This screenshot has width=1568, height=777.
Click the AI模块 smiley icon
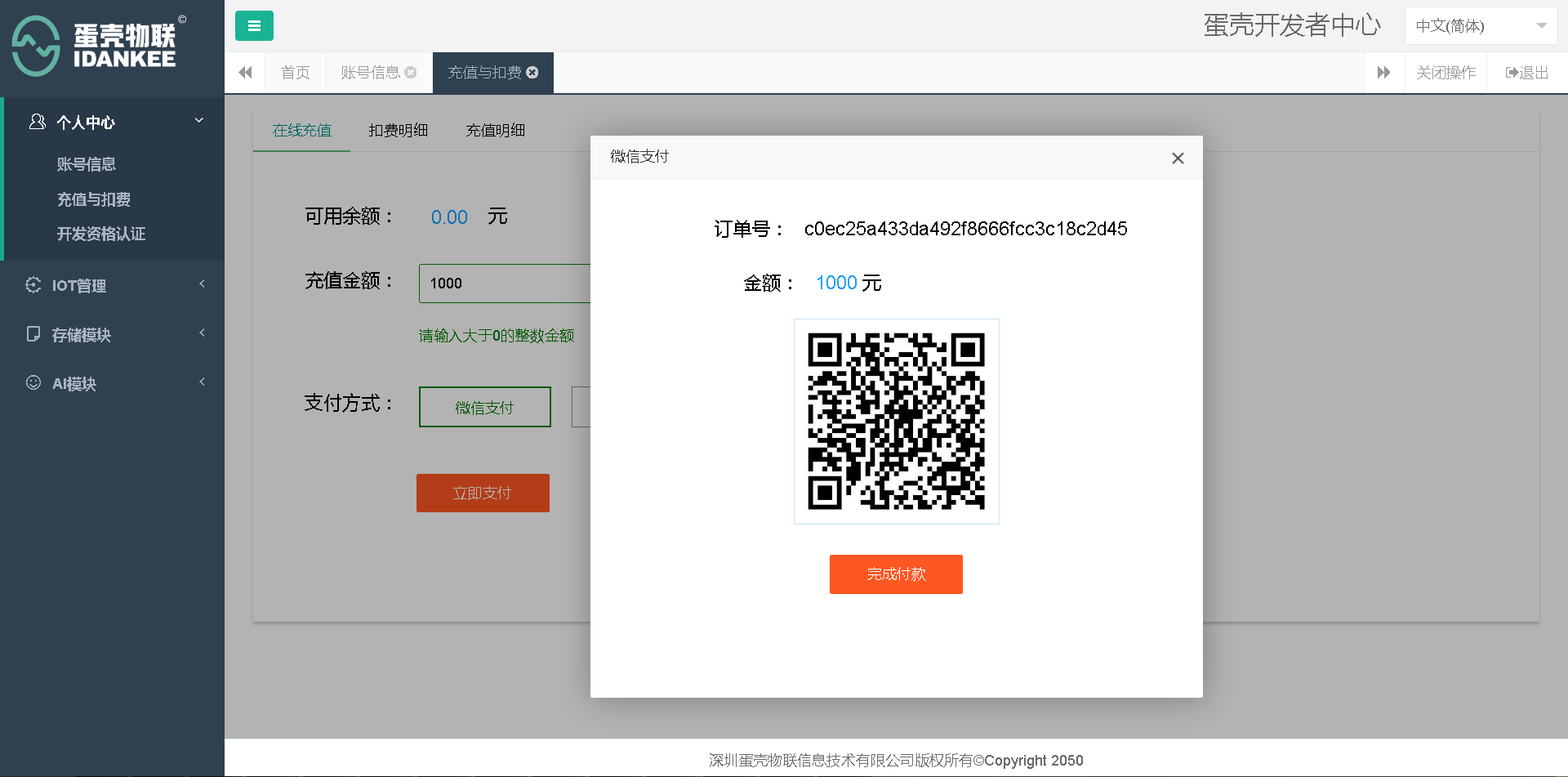point(33,383)
